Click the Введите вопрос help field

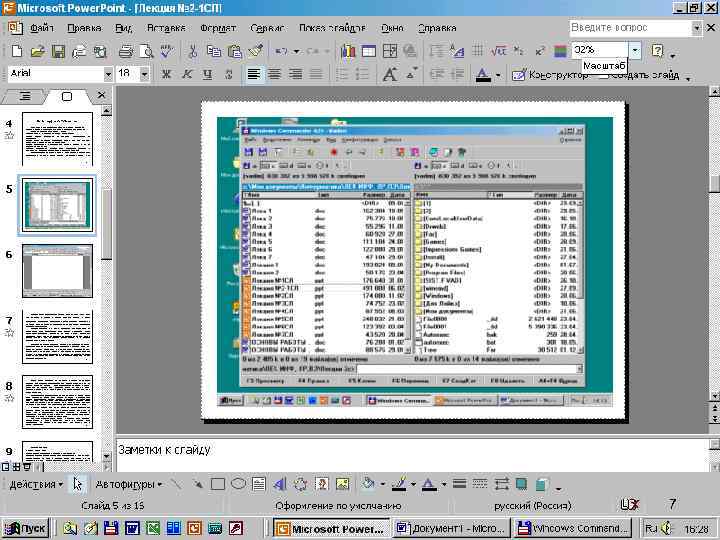click(630, 28)
